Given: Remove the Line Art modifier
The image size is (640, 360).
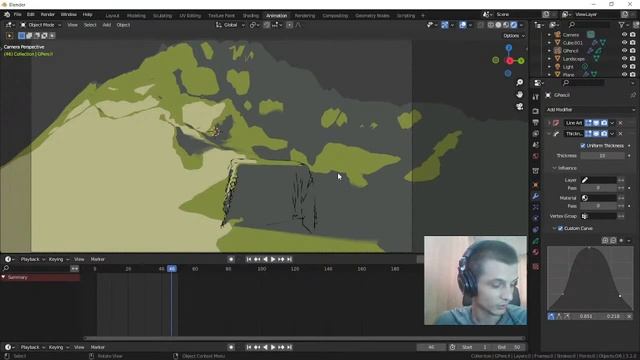Looking at the screenshot, I should click(620, 123).
